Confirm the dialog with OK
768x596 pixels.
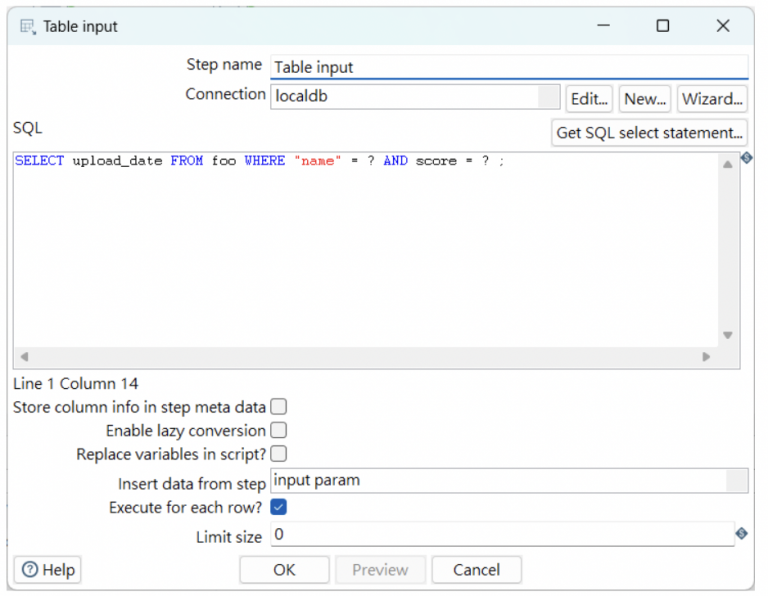click(x=284, y=570)
